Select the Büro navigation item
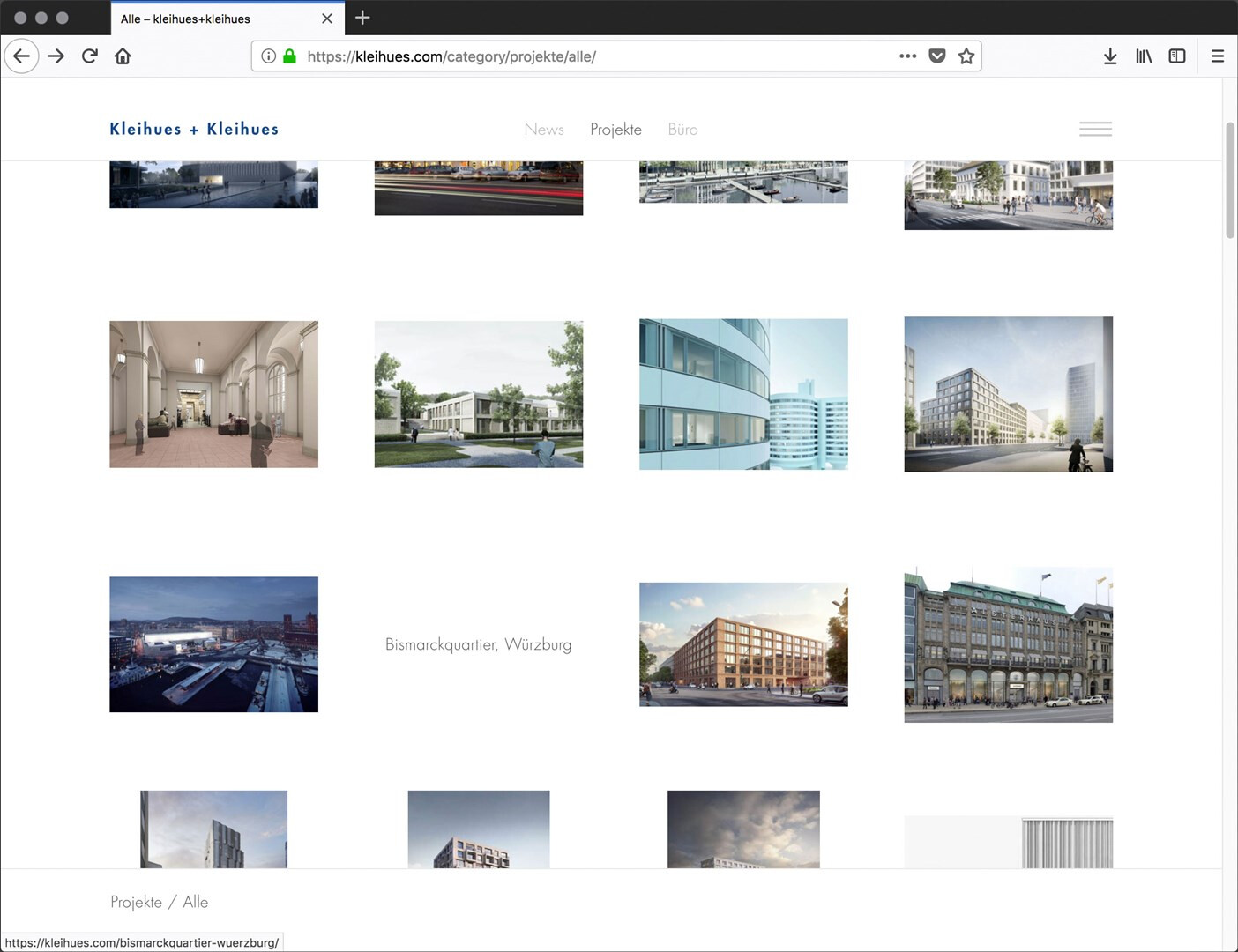The image size is (1238, 952). coord(682,130)
